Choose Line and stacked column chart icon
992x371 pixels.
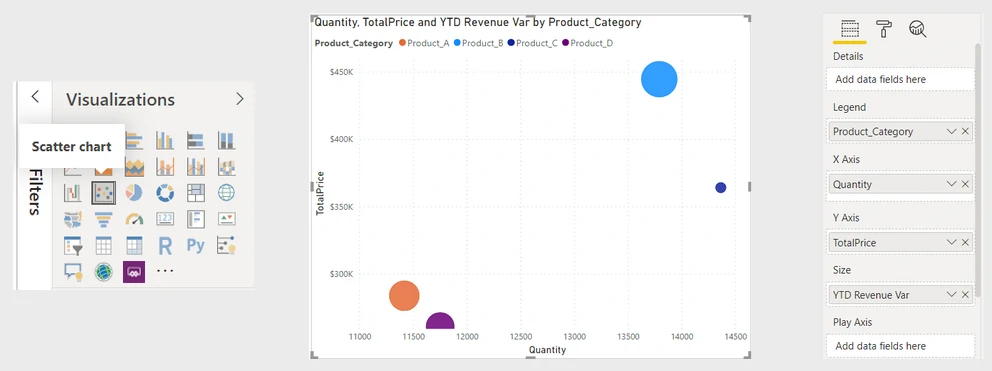tap(164, 167)
